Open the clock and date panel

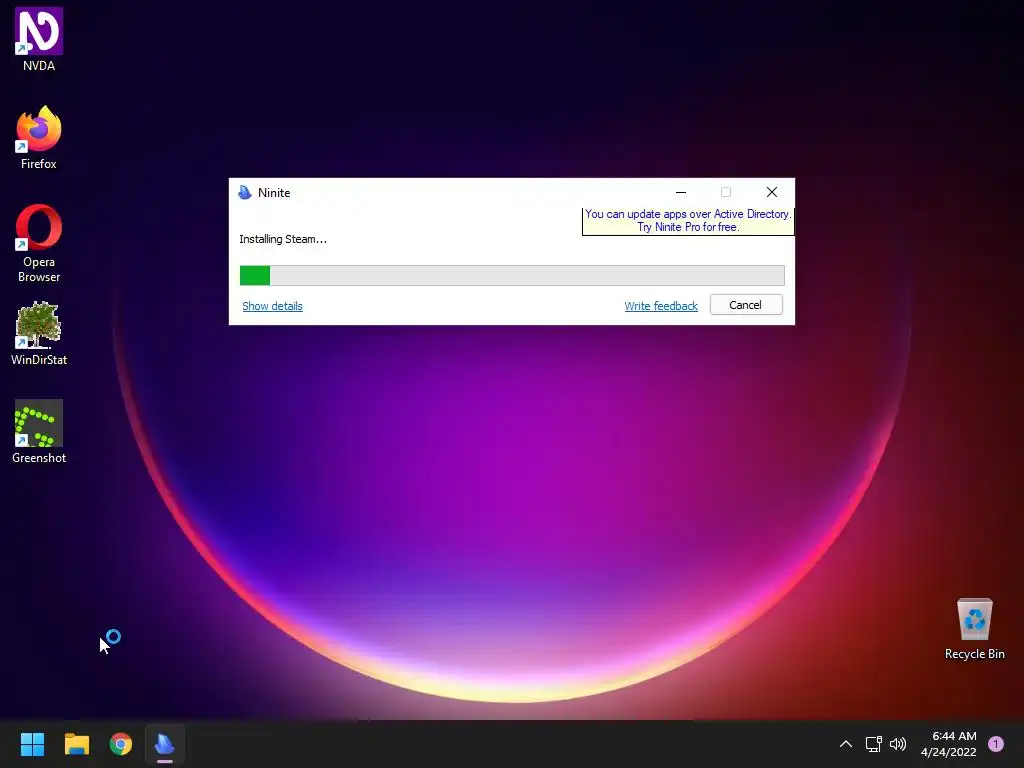point(949,744)
